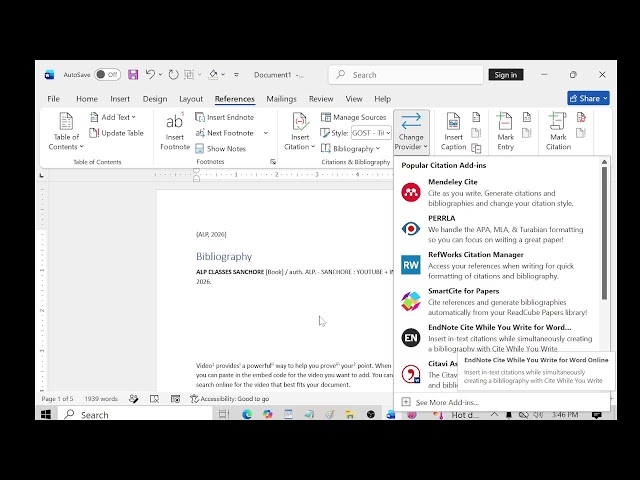Click the Word title bar Search box
The image size is (640, 480).
pyautogui.click(x=406, y=75)
